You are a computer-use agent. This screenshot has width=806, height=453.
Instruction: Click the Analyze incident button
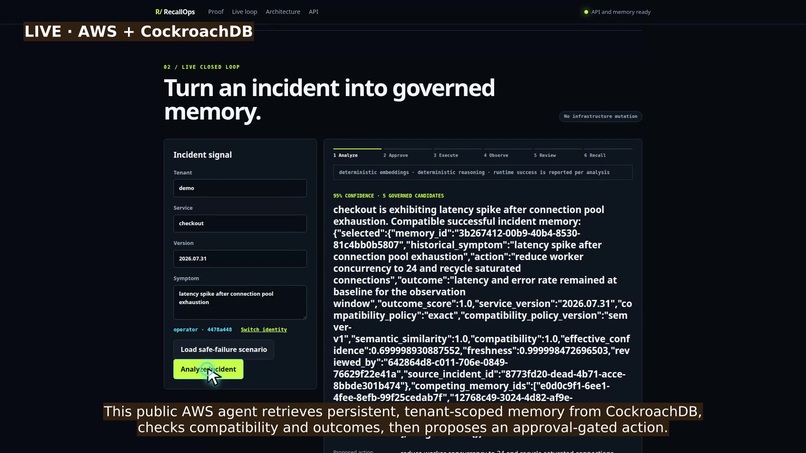click(x=208, y=369)
